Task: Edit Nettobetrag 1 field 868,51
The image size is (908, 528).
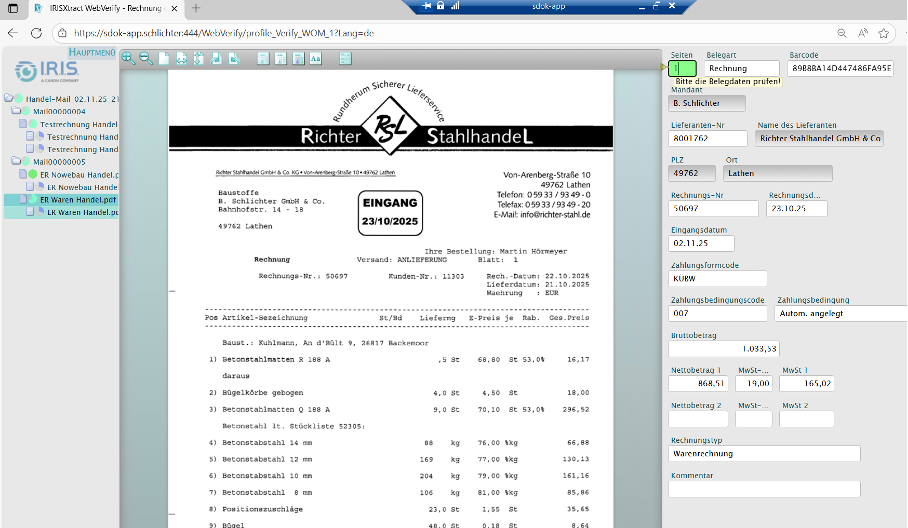Action: [698, 383]
